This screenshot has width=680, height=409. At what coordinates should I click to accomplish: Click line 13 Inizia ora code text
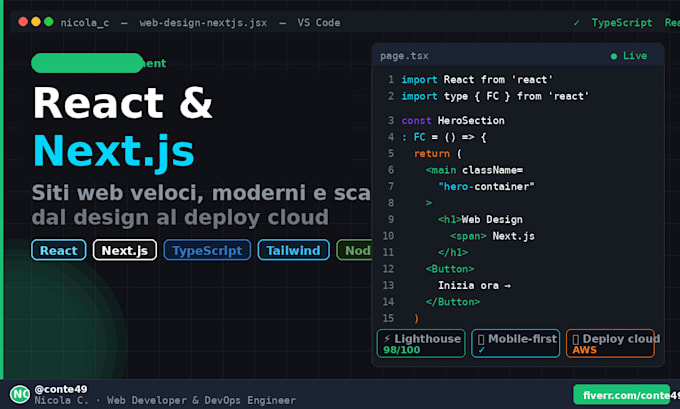(x=474, y=285)
